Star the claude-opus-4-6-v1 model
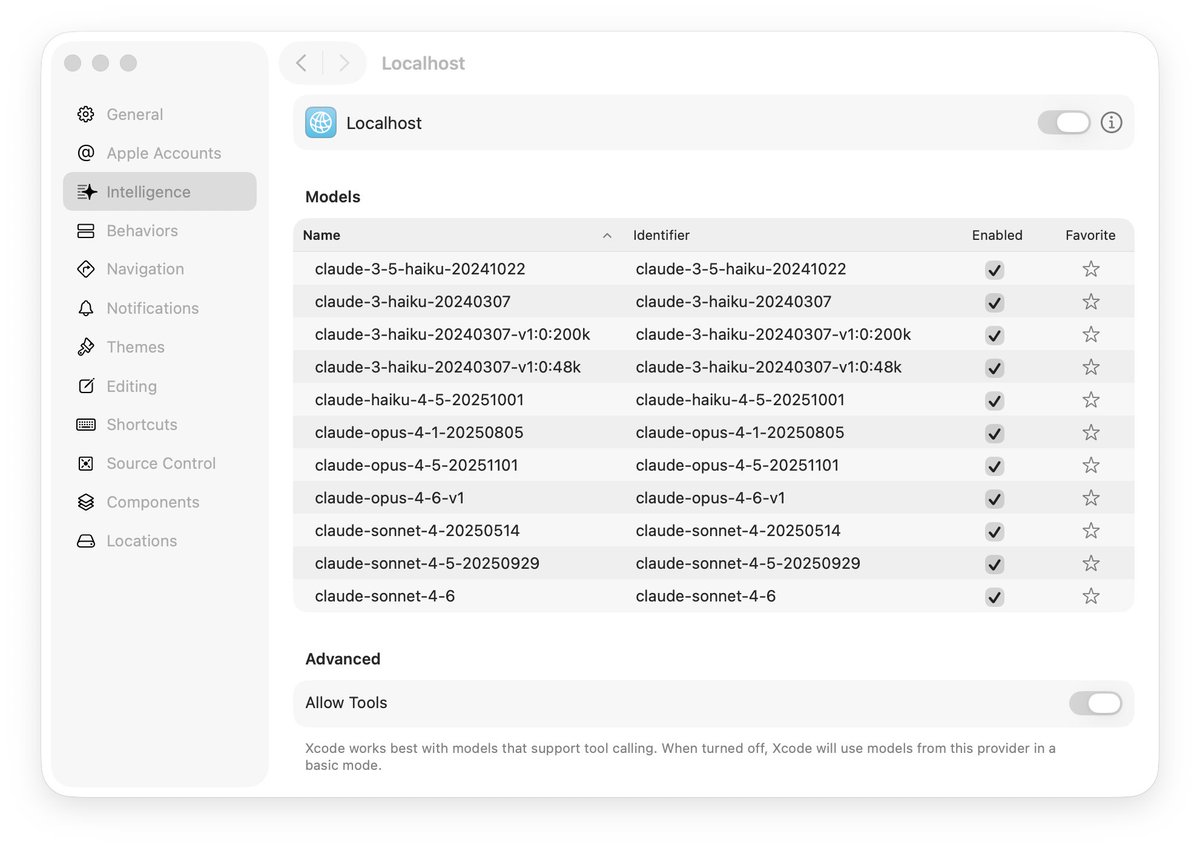 pos(1091,498)
